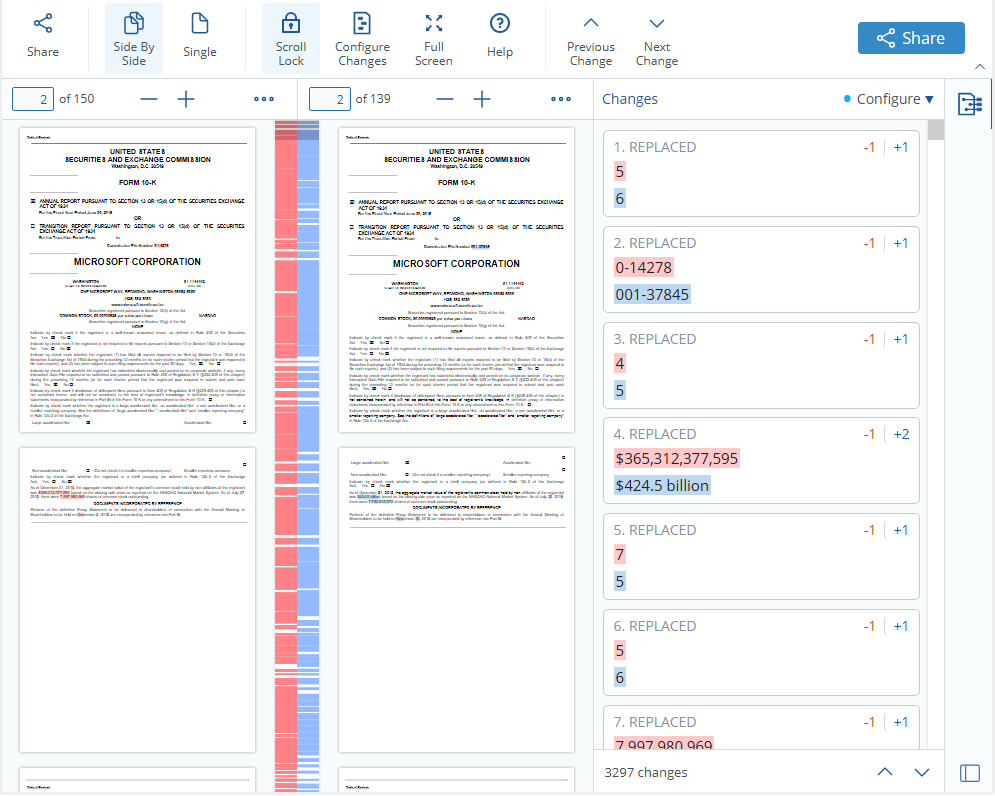Image resolution: width=995 pixels, height=796 pixels.
Task: Open left document second page
Action: (138, 600)
